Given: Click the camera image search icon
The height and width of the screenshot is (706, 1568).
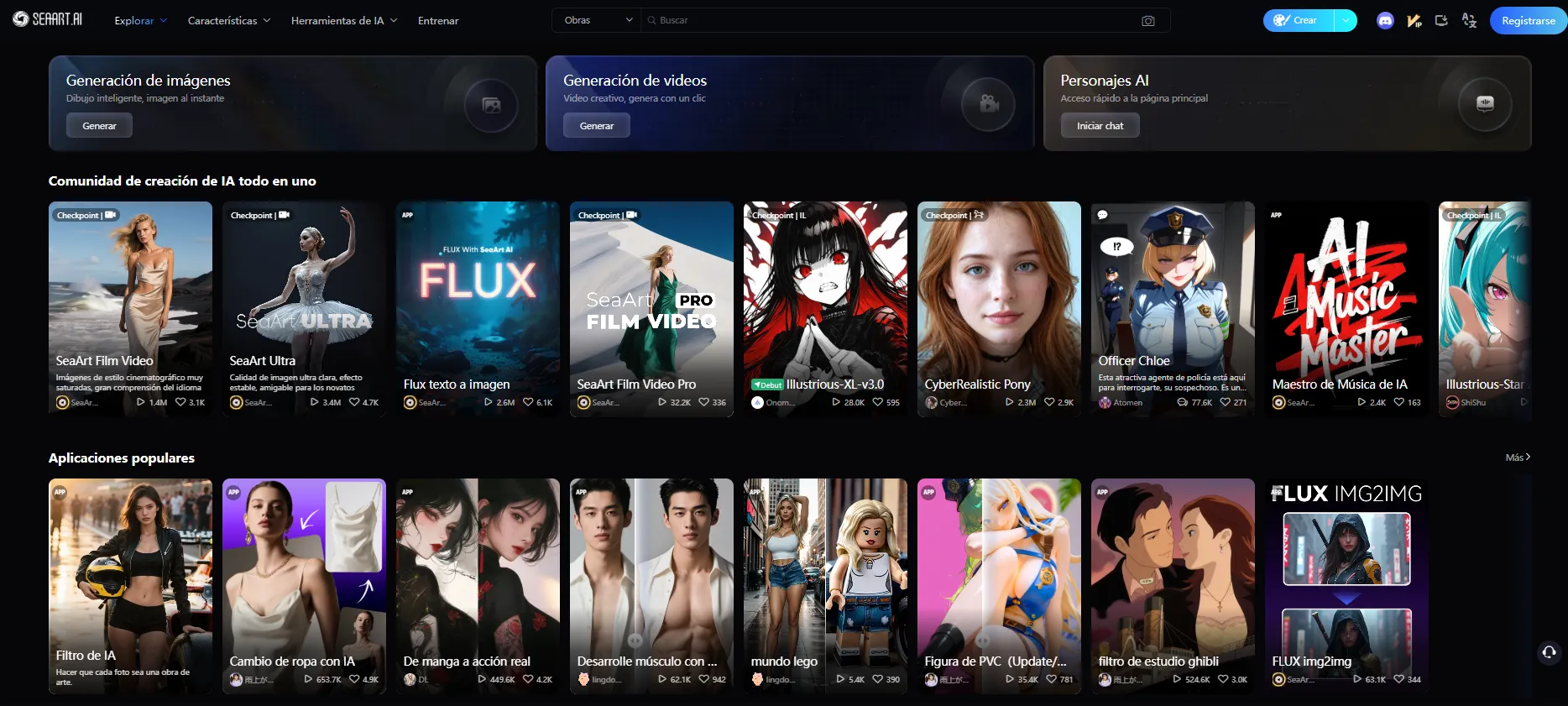Looking at the screenshot, I should [x=1148, y=21].
